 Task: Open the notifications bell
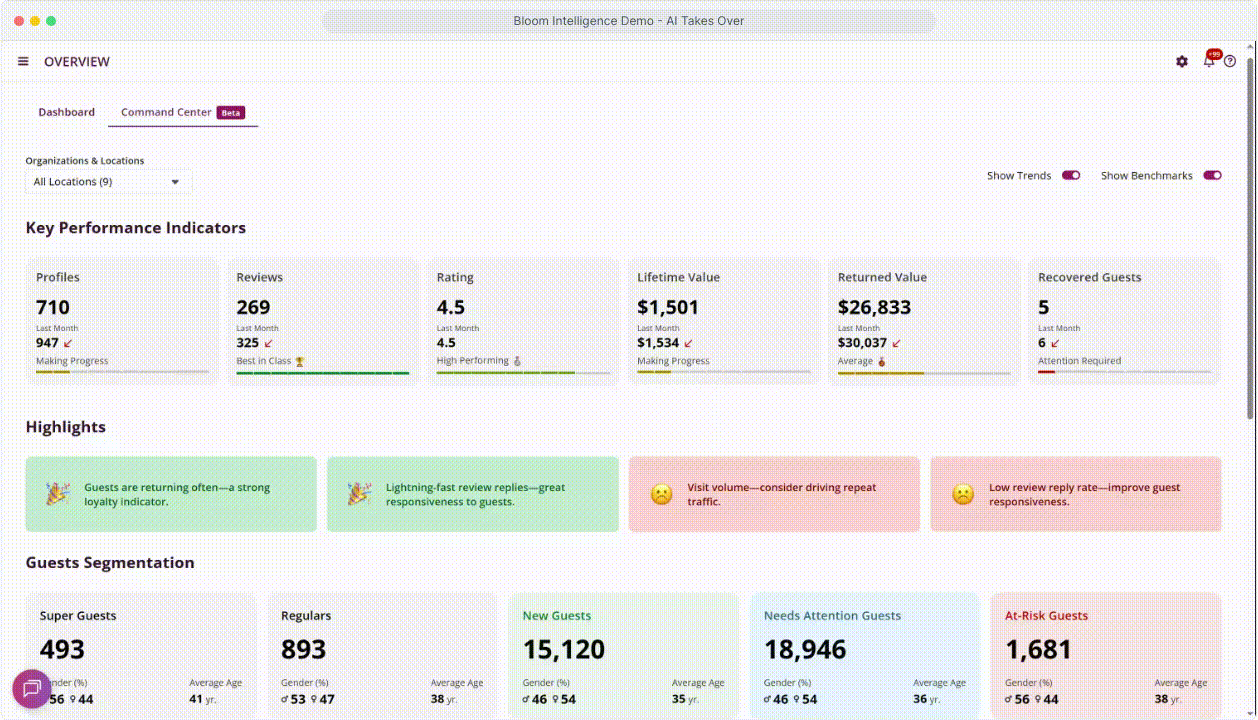coord(1208,61)
